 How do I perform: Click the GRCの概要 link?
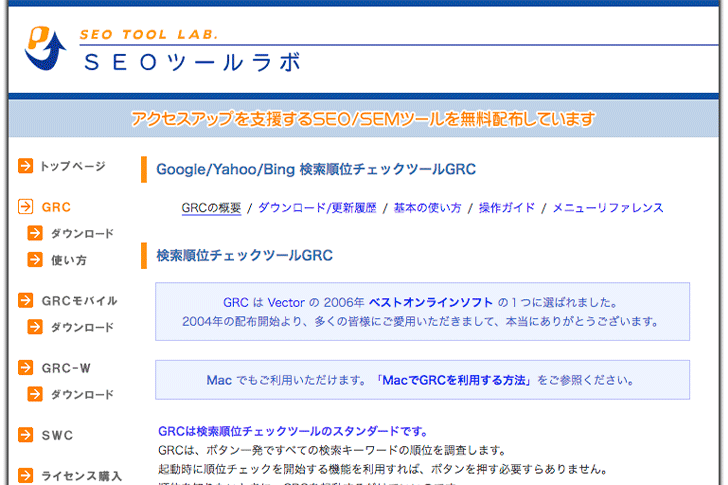point(211,208)
